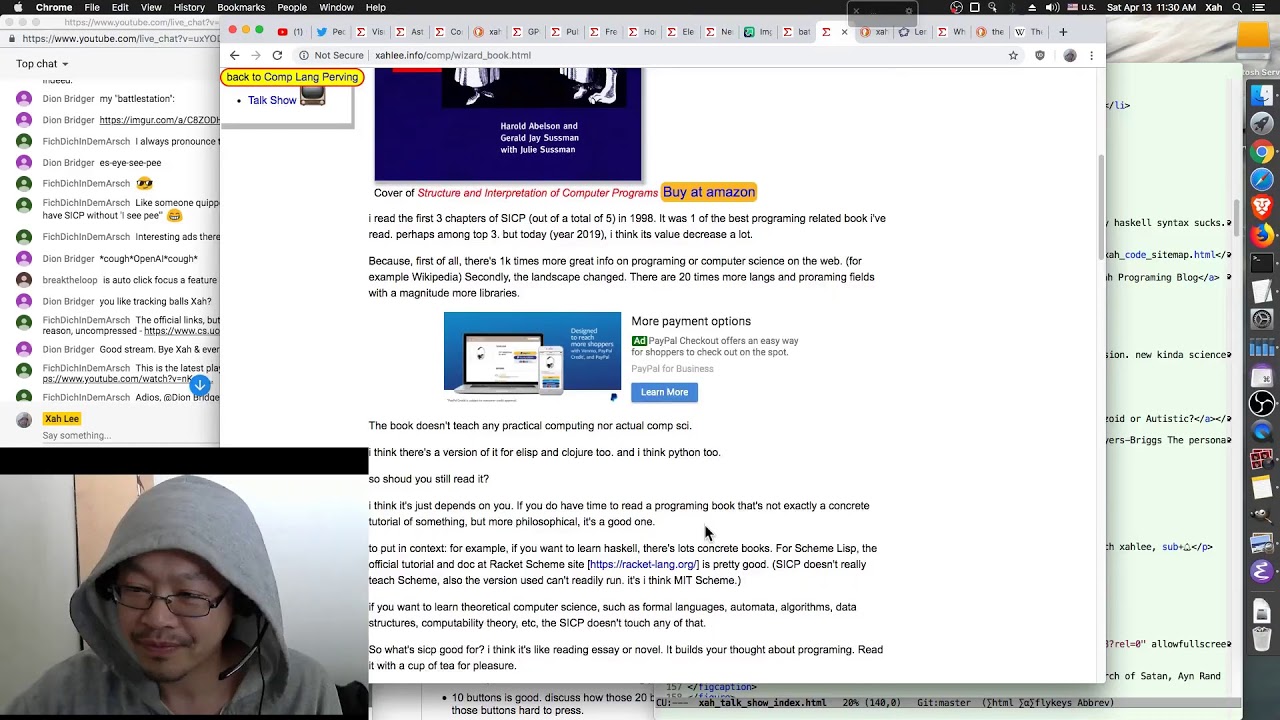Open the volume control in menu bar
1280x720 pixels.
click(x=1052, y=8)
